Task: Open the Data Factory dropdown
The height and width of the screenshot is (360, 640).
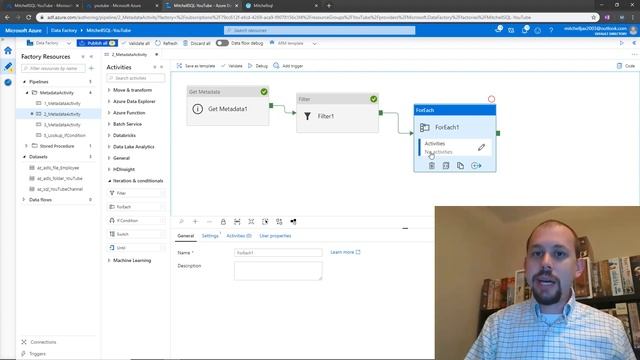Action: pos(49,43)
